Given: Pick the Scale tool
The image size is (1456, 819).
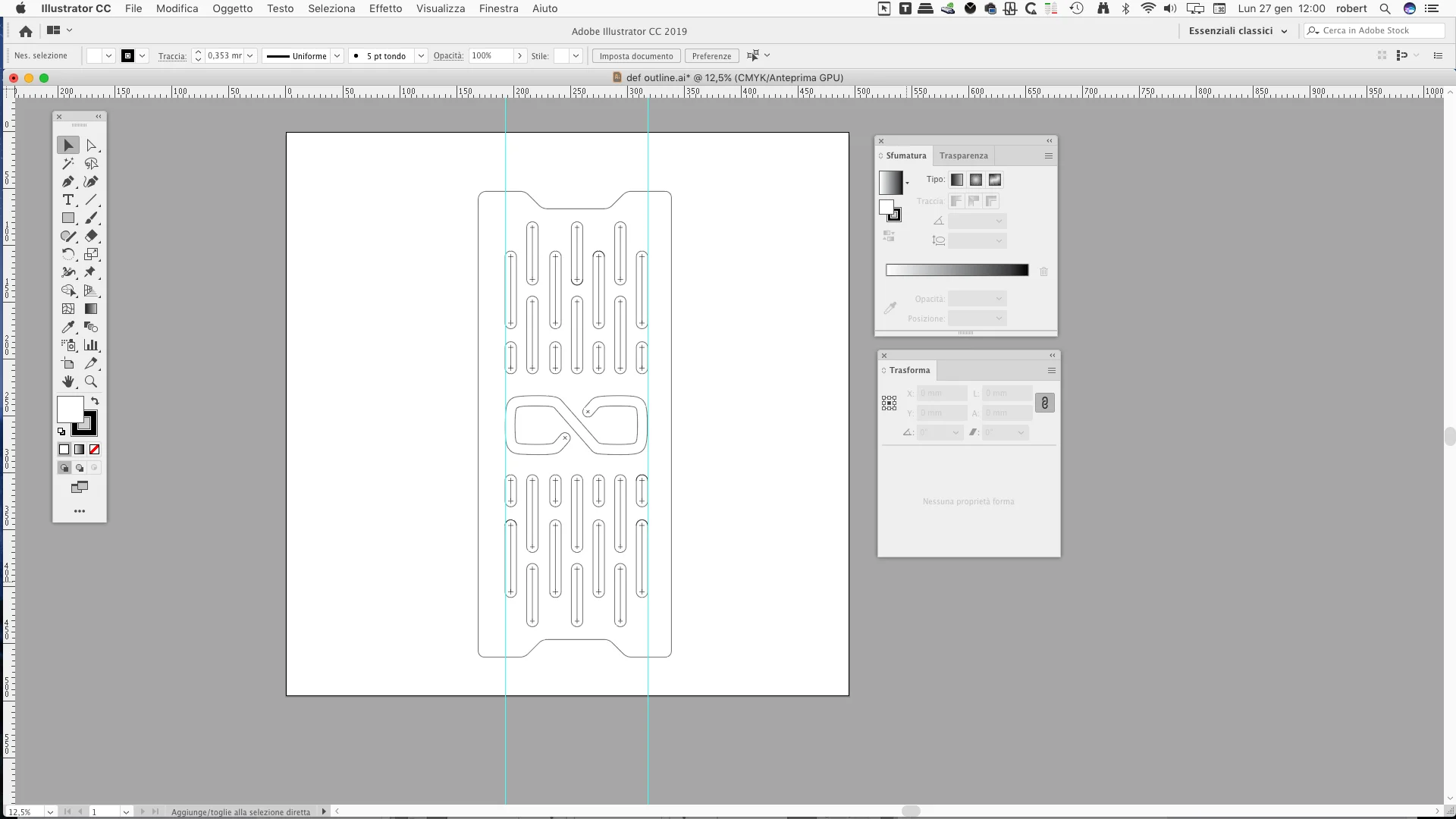Looking at the screenshot, I should coord(91,254).
